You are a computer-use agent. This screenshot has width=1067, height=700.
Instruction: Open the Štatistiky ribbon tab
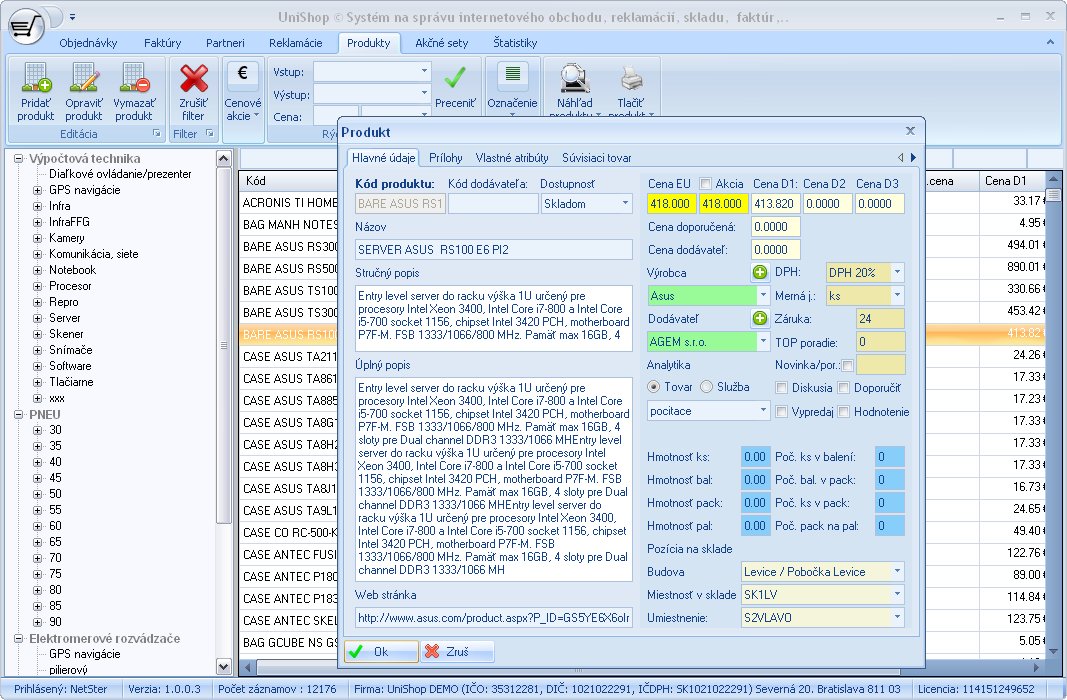click(515, 43)
